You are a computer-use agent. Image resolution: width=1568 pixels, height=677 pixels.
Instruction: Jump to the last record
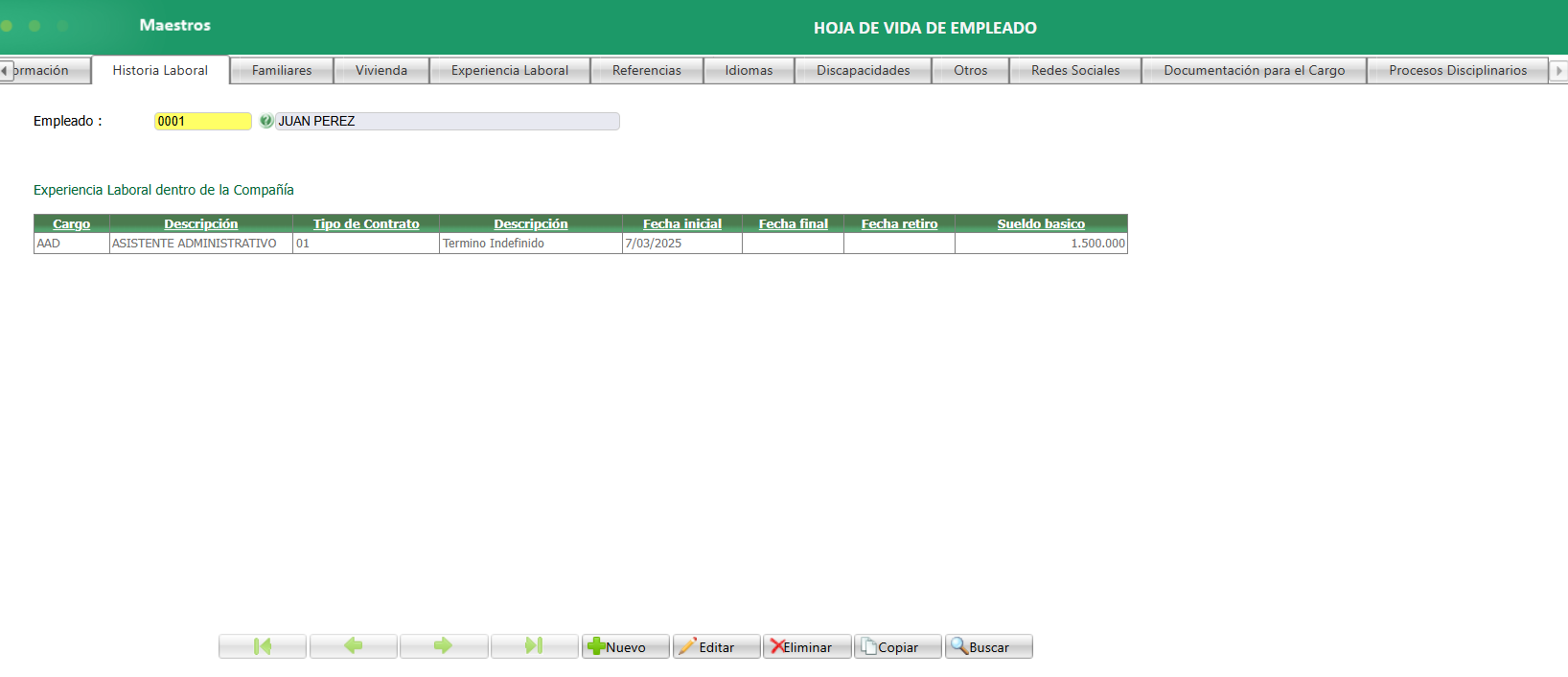[535, 646]
